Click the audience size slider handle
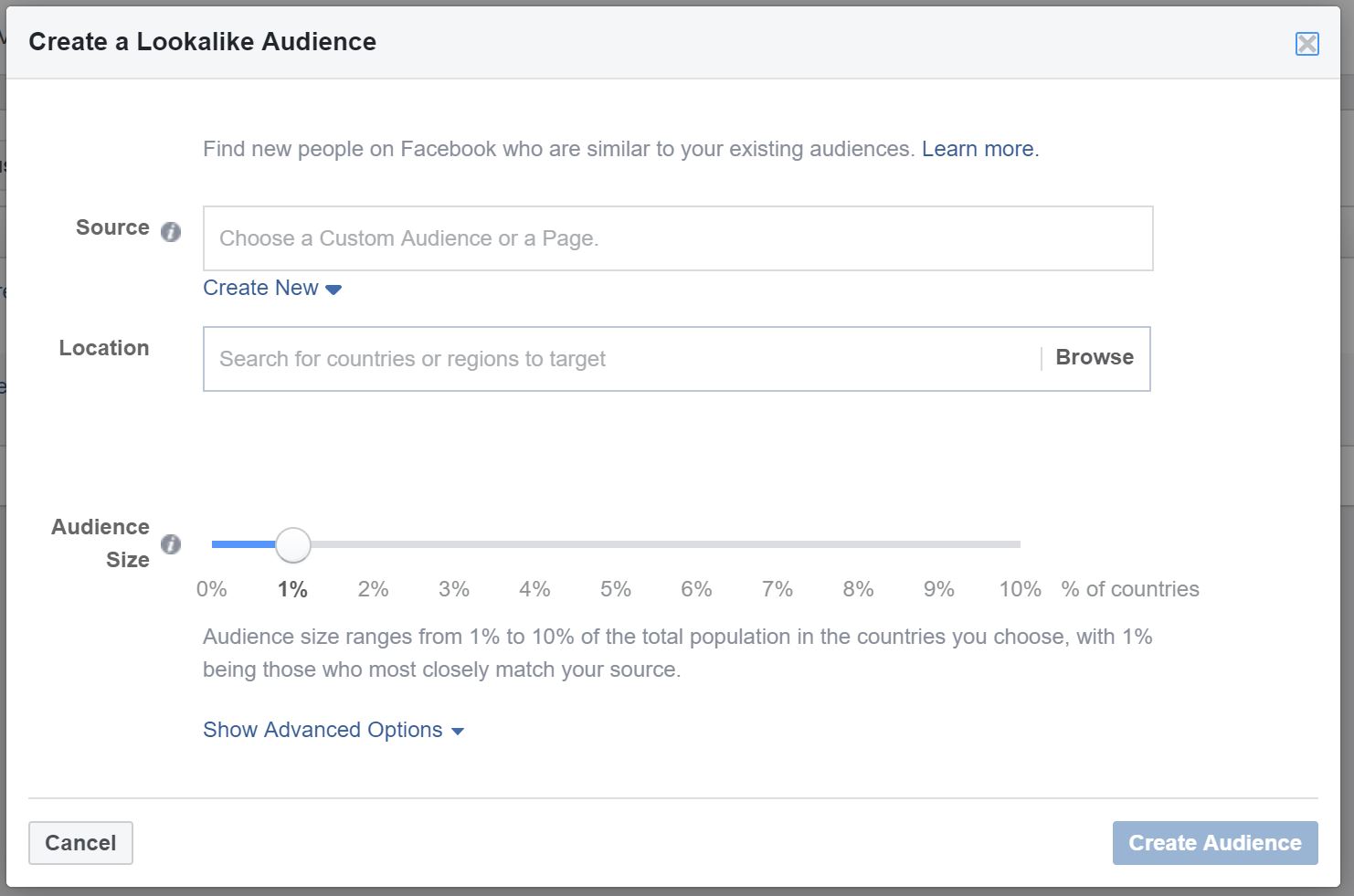Viewport: 1354px width, 896px height. coord(293,545)
